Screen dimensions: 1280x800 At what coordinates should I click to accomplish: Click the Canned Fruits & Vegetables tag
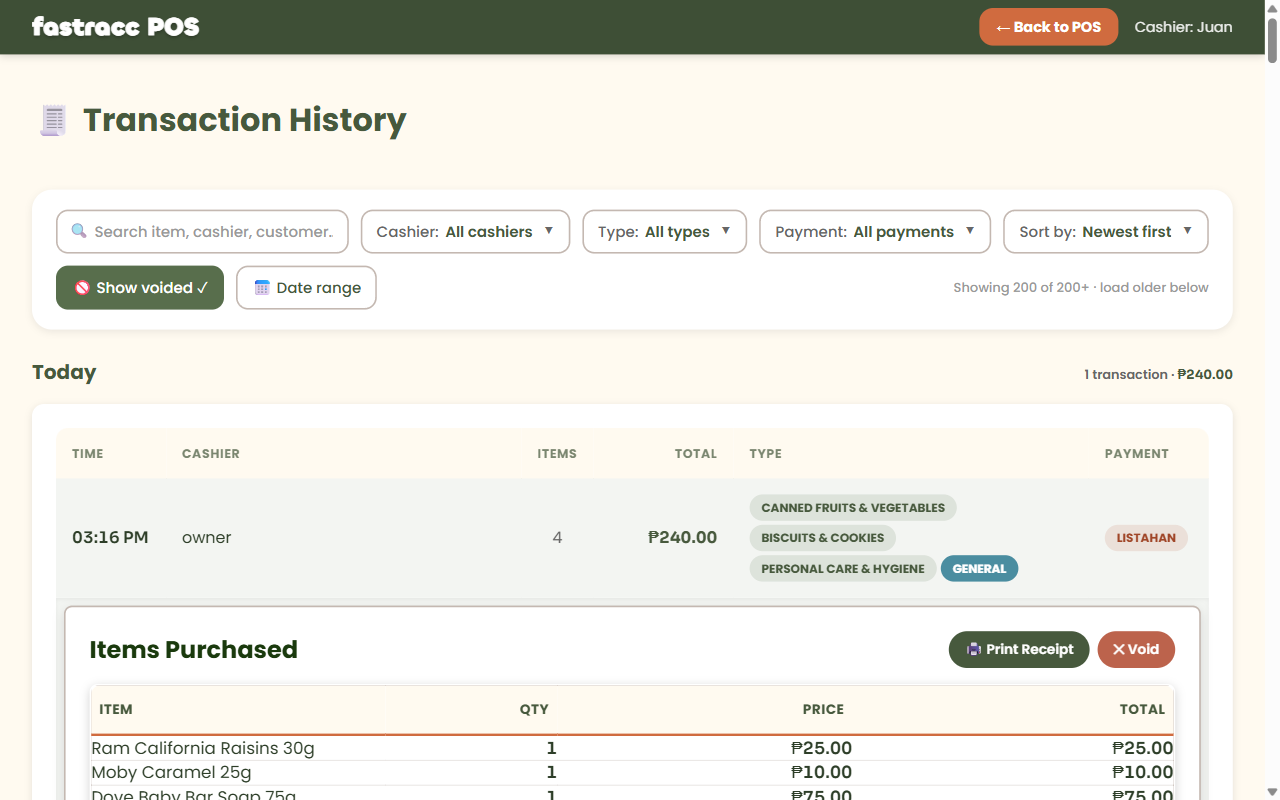tap(853, 508)
